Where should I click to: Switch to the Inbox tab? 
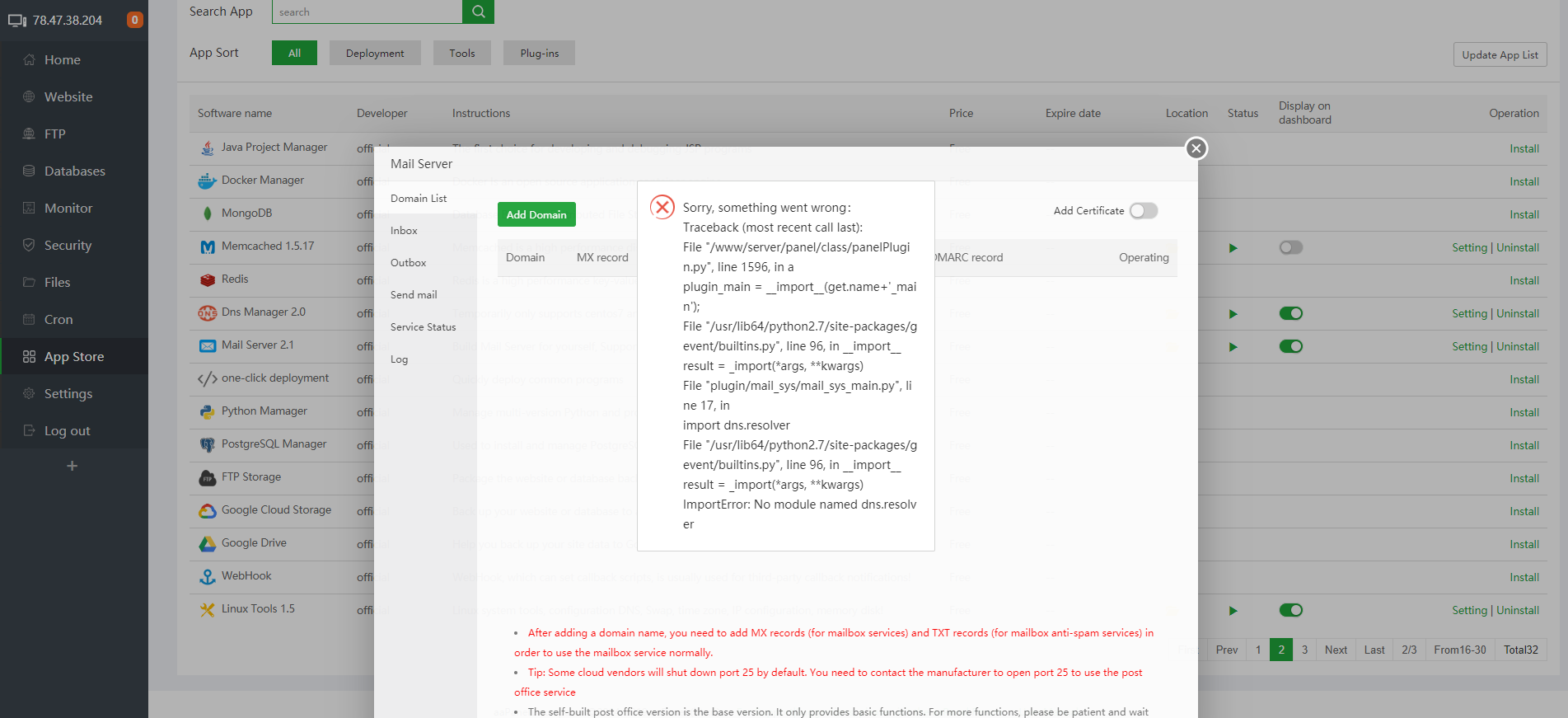point(404,231)
